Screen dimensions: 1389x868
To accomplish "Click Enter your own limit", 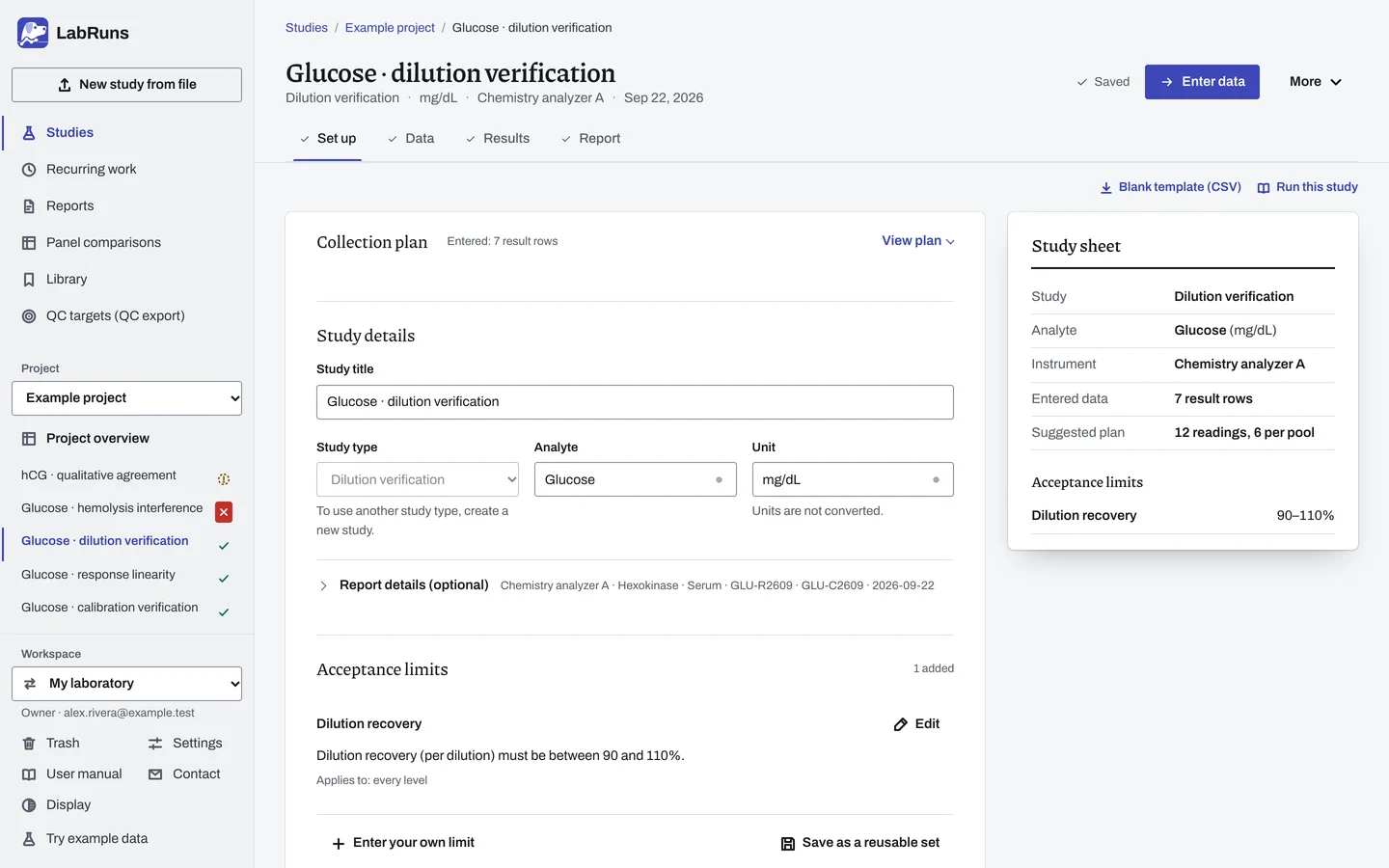I will (x=403, y=843).
